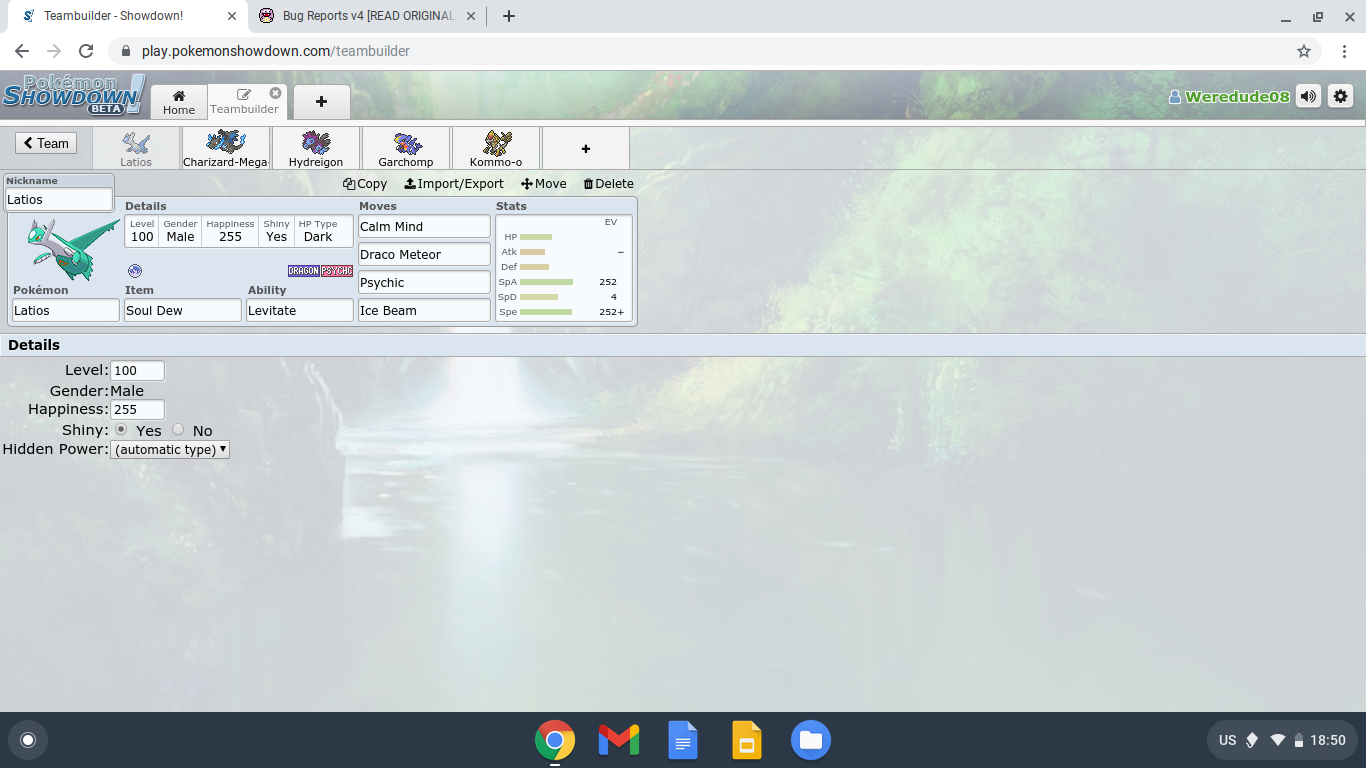Open the Ability field showing Levitate
Image resolution: width=1366 pixels, height=768 pixels.
tap(300, 311)
